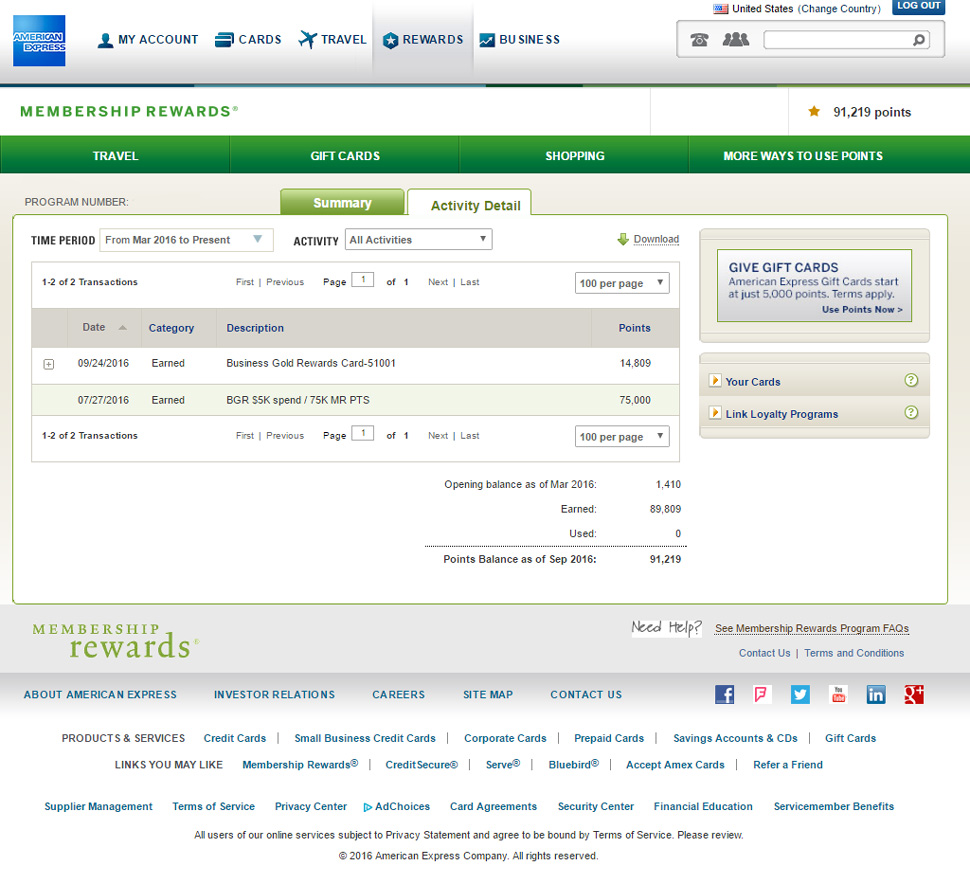Click the phone contact icon
The image size is (970, 884).
[x=699, y=40]
